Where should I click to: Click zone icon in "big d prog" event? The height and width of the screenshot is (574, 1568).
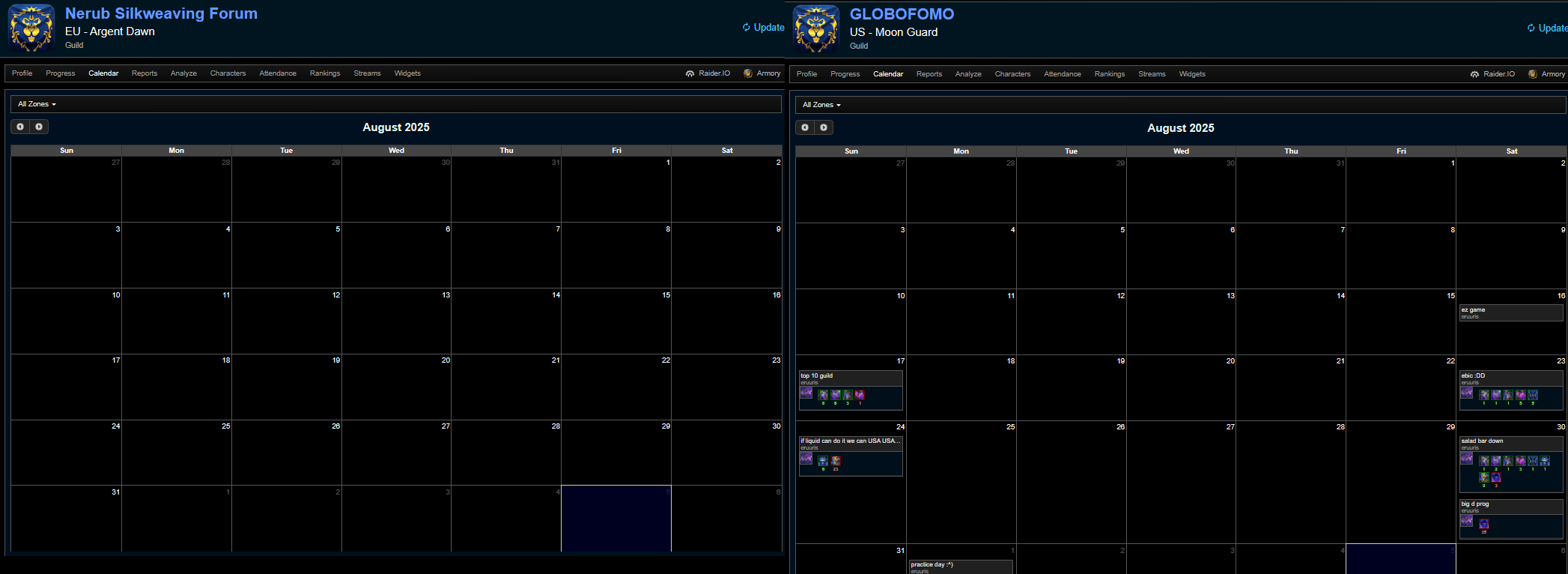coord(1467,521)
